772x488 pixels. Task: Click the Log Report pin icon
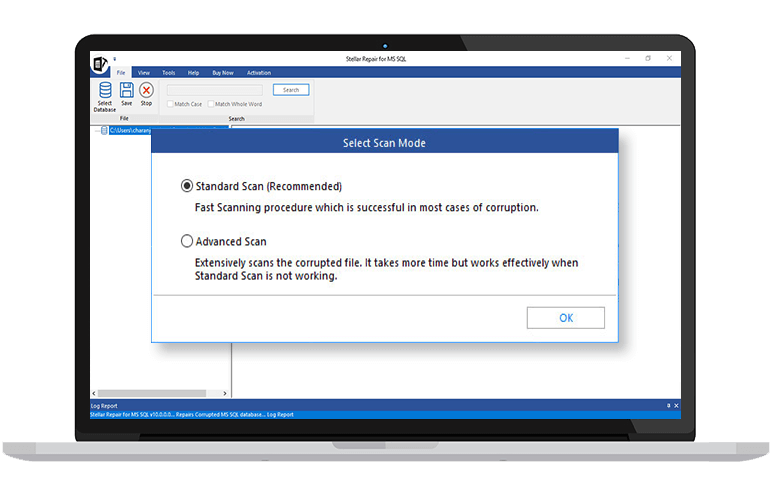point(668,406)
